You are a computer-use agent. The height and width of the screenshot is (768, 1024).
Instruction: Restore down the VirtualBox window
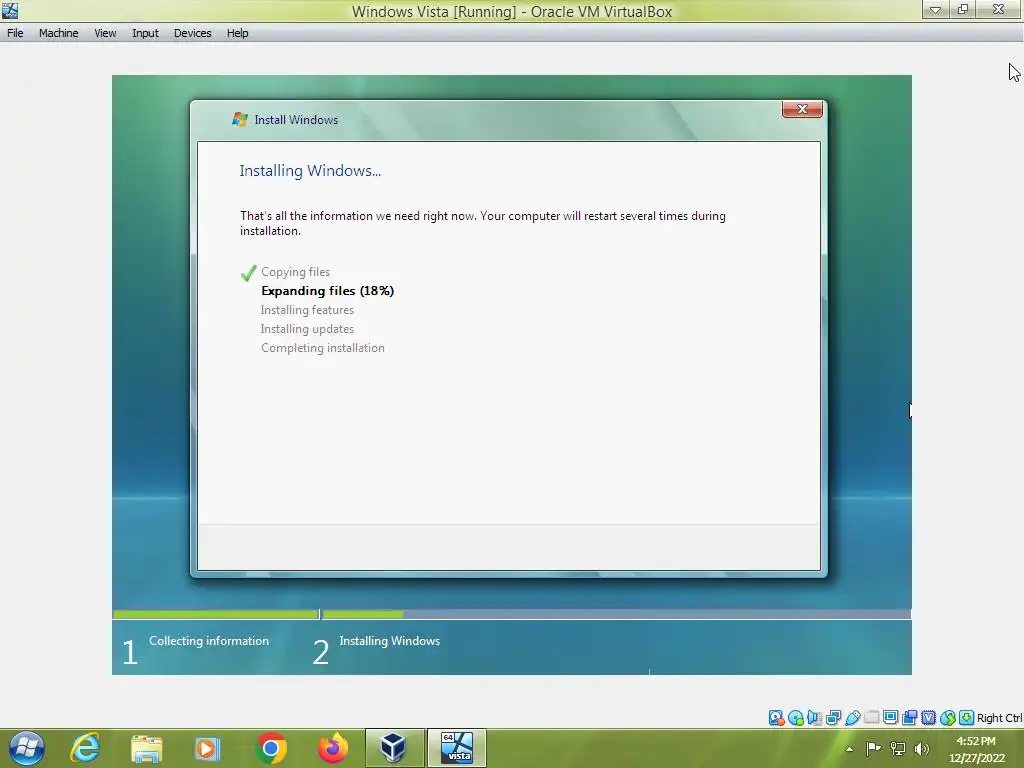[963, 9]
